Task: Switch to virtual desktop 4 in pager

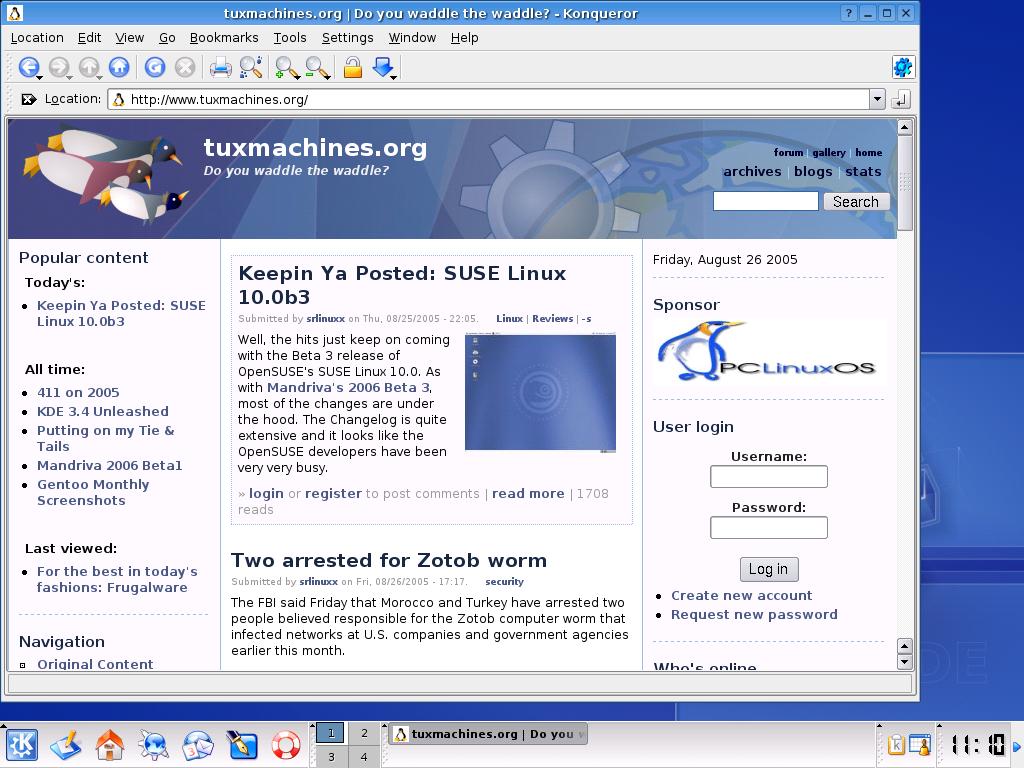Action: (364, 757)
